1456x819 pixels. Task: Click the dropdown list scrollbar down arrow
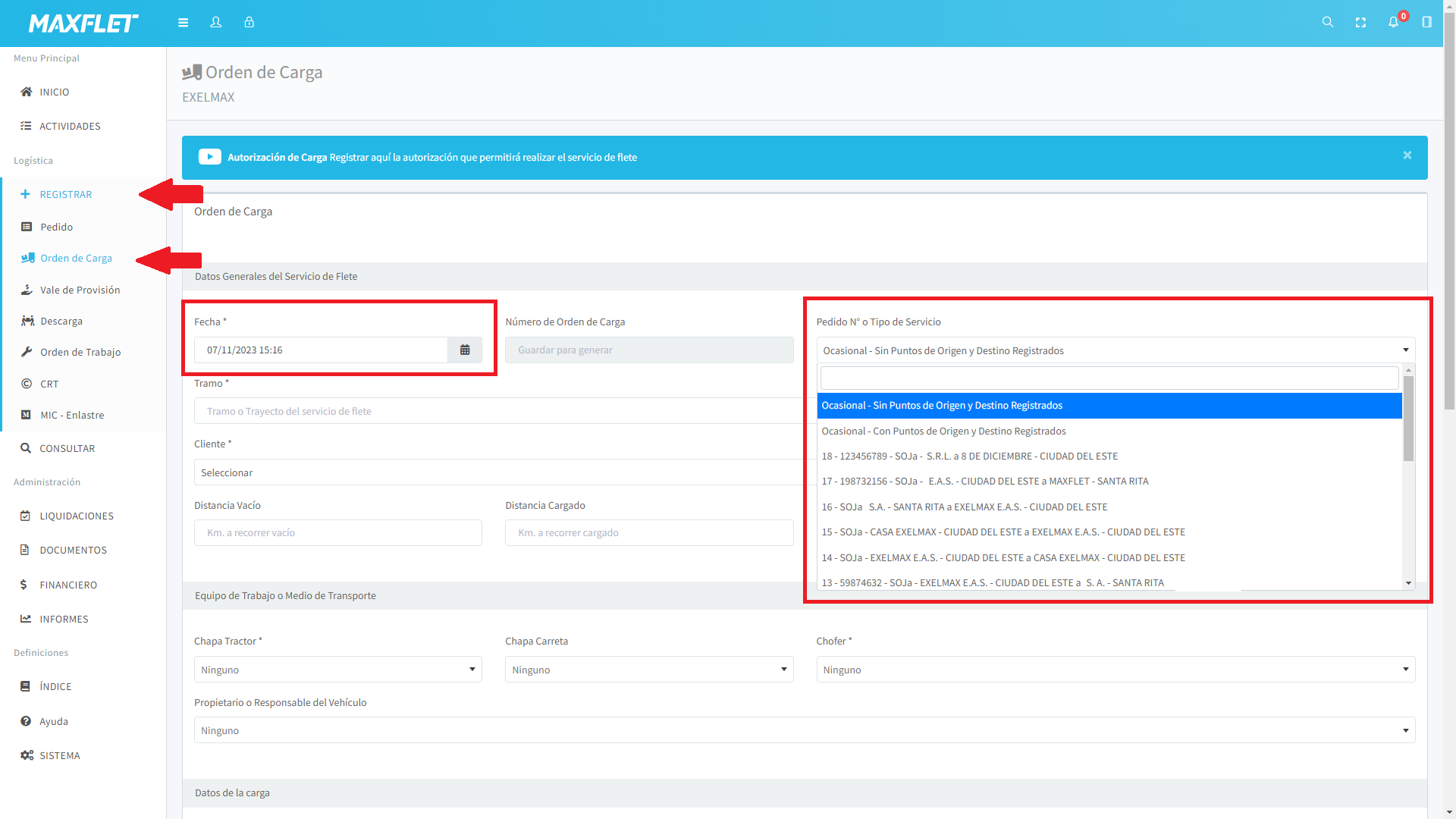[1408, 583]
